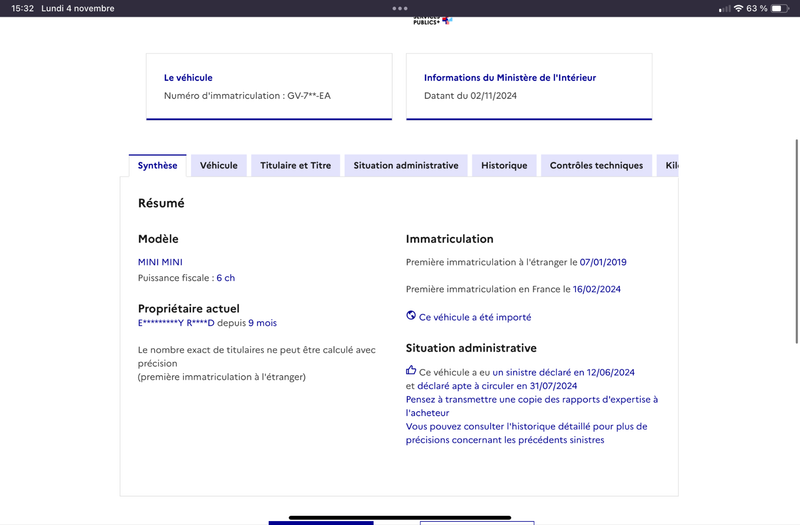Click the page vertical scrollbar
This screenshot has height=525, width=800.
(x=796, y=241)
